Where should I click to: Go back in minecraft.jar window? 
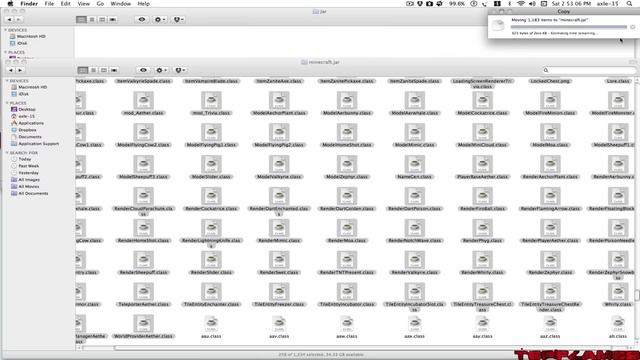(11, 70)
